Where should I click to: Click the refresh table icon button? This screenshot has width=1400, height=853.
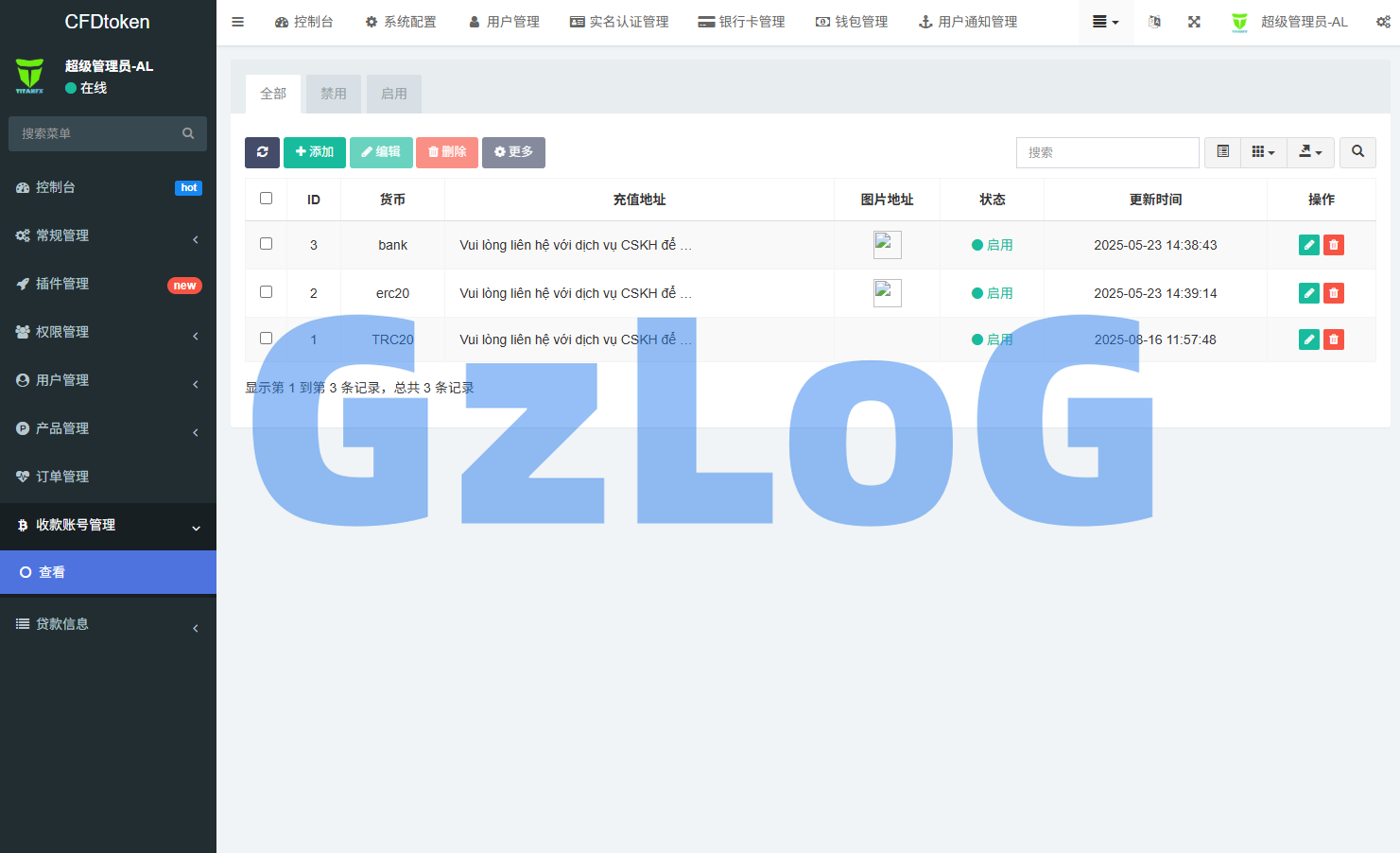[262, 152]
